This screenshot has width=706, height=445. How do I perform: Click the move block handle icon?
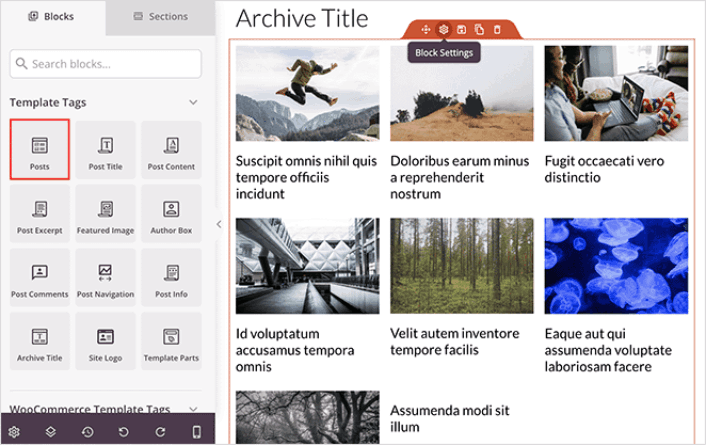[427, 30]
